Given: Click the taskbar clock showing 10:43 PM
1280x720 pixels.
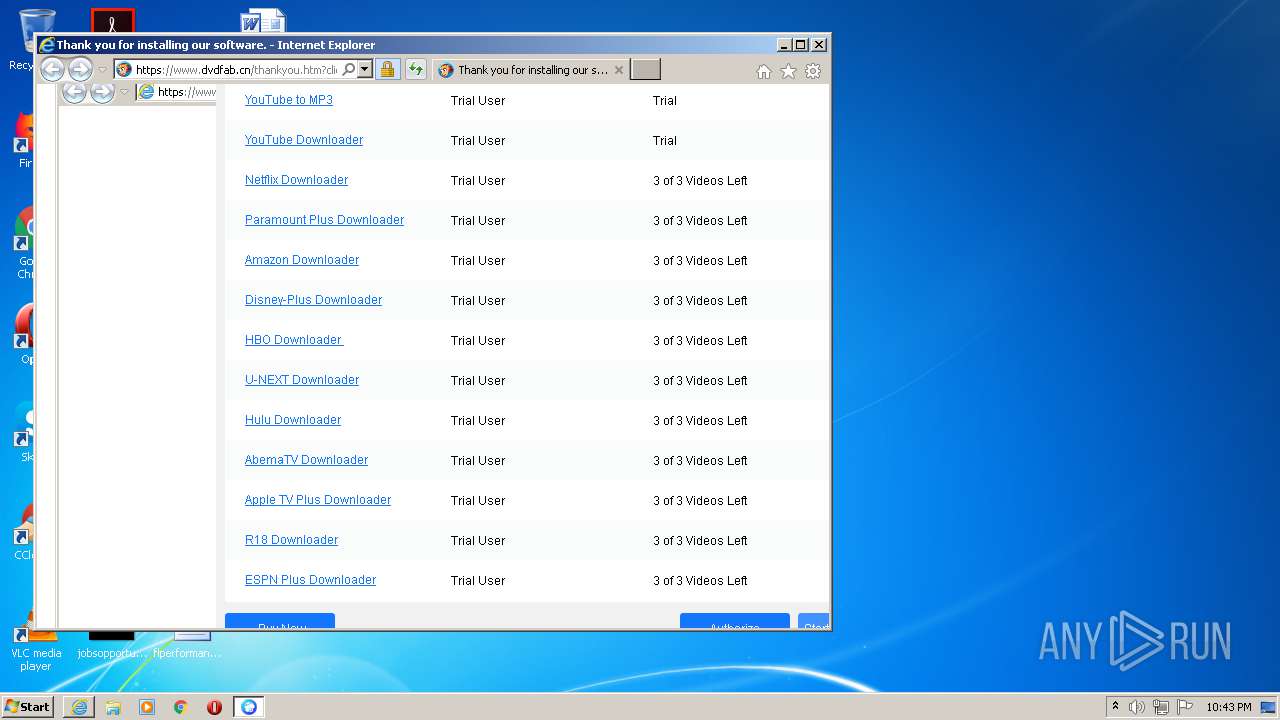Looking at the screenshot, I should coord(1228,707).
